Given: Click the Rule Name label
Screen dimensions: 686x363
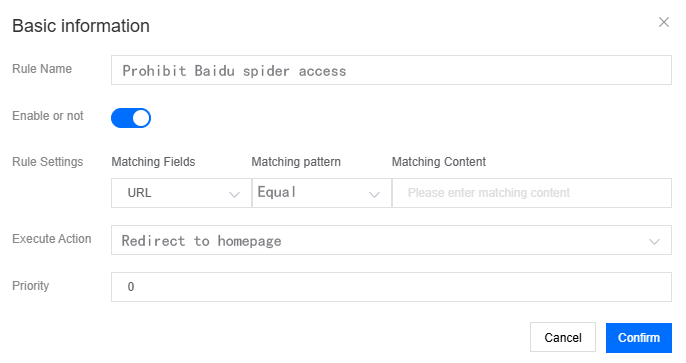Looking at the screenshot, I should pos(42,69).
